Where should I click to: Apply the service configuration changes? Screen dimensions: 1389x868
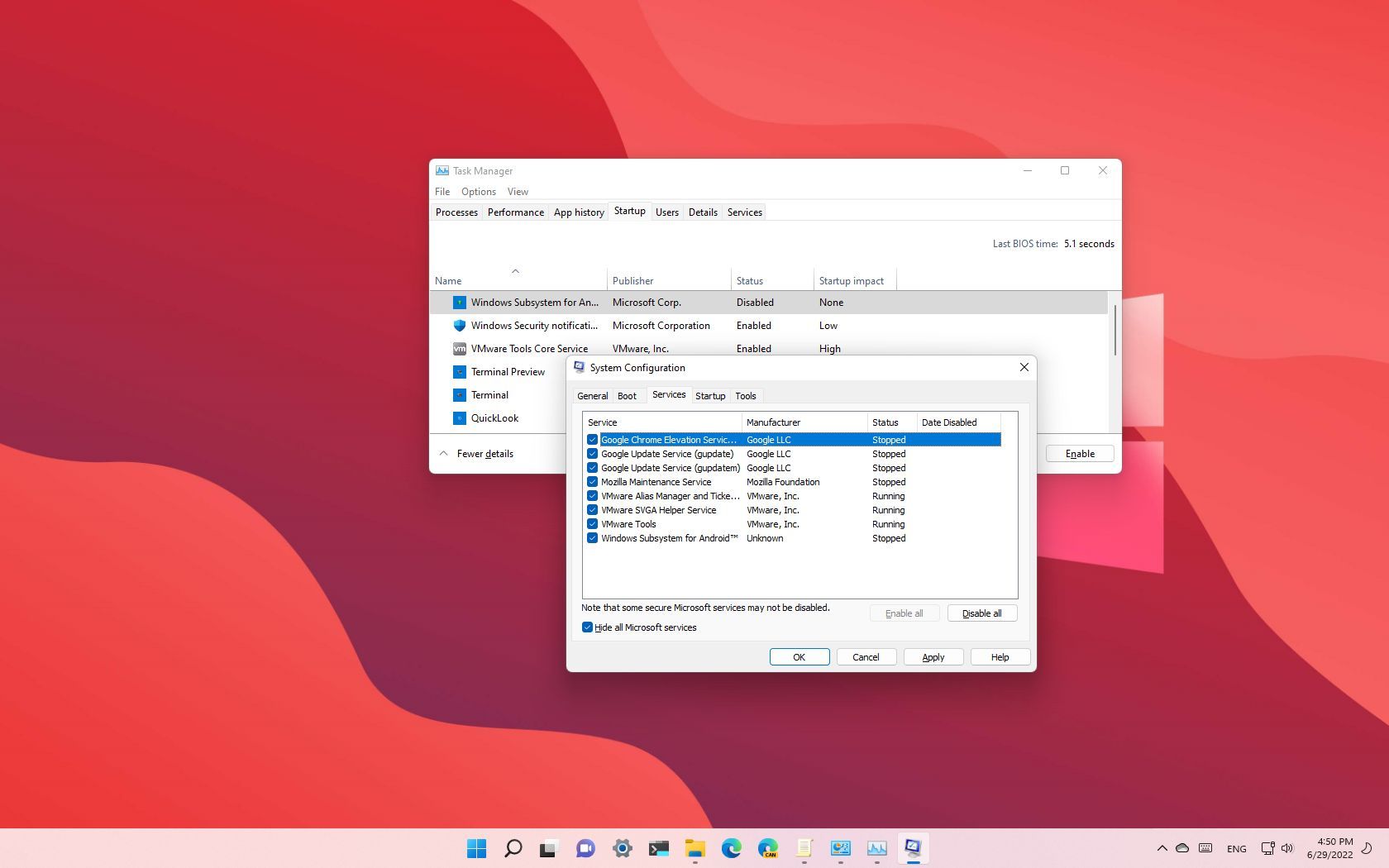(x=933, y=656)
